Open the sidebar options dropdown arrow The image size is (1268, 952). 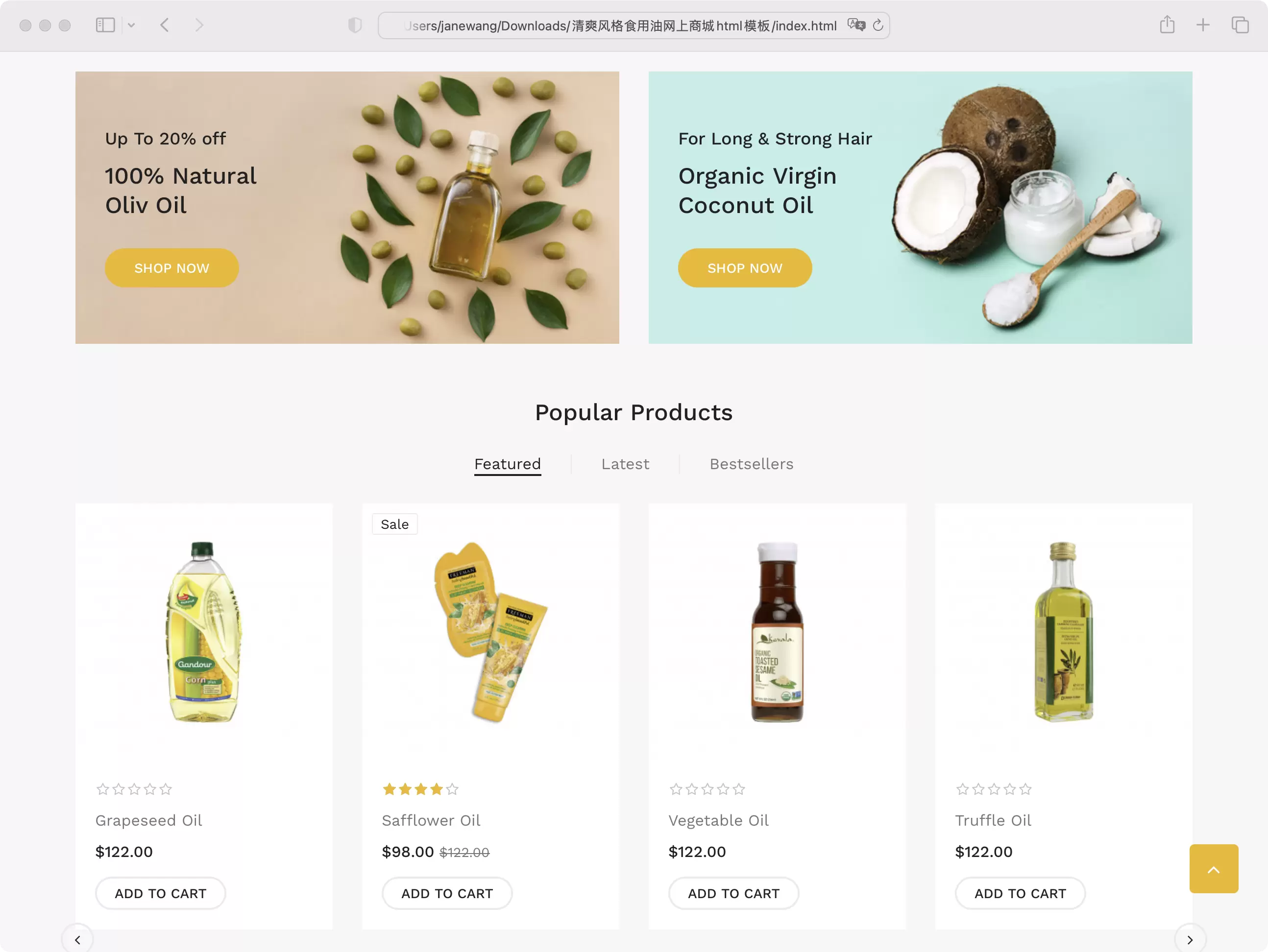[x=131, y=25]
